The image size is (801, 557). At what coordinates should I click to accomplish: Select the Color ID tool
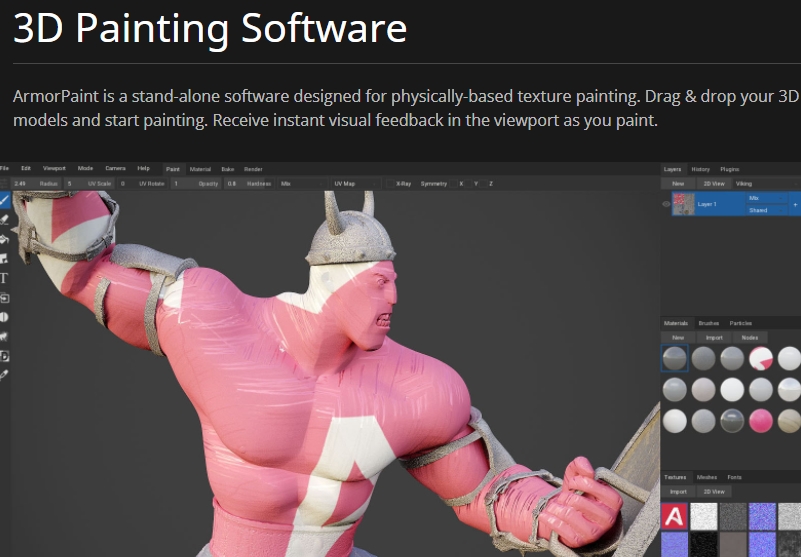(x=5, y=356)
